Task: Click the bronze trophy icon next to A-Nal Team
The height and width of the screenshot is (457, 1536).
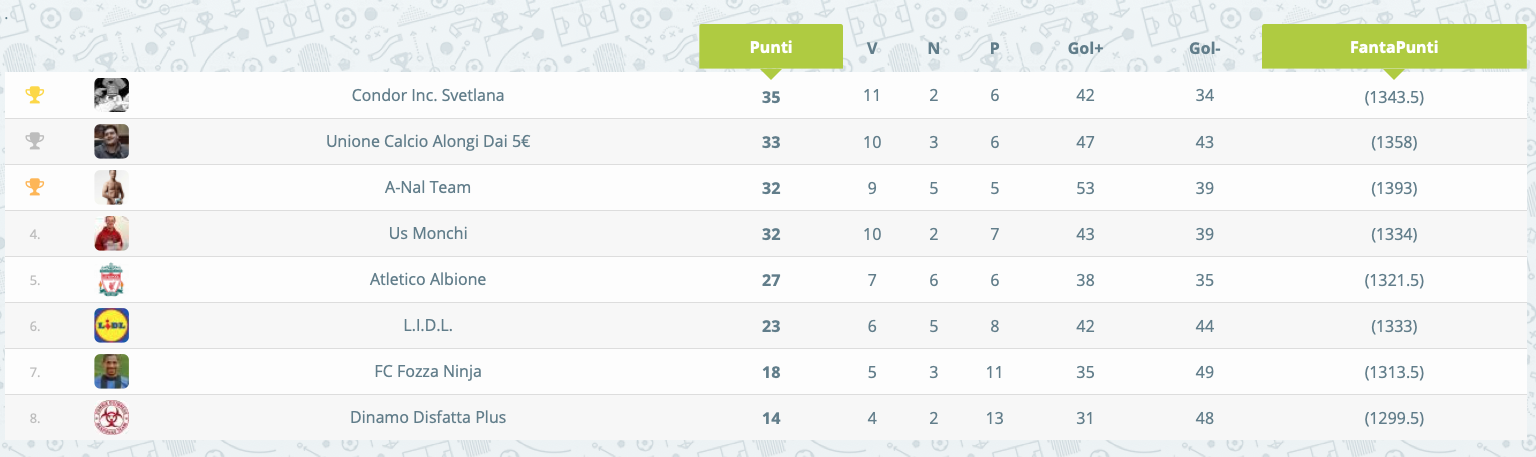Action: tap(35, 187)
